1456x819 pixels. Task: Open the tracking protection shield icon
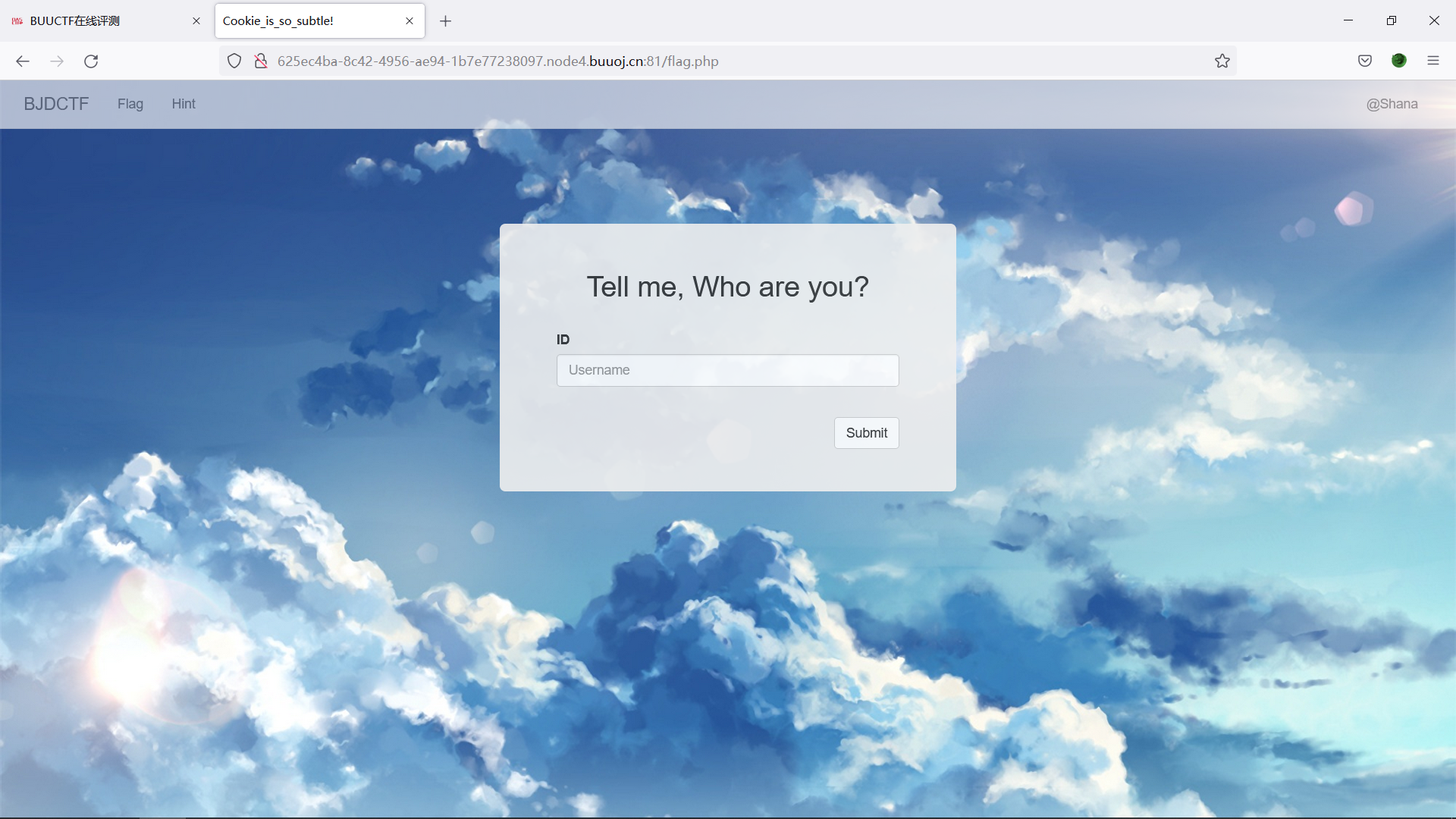234,61
